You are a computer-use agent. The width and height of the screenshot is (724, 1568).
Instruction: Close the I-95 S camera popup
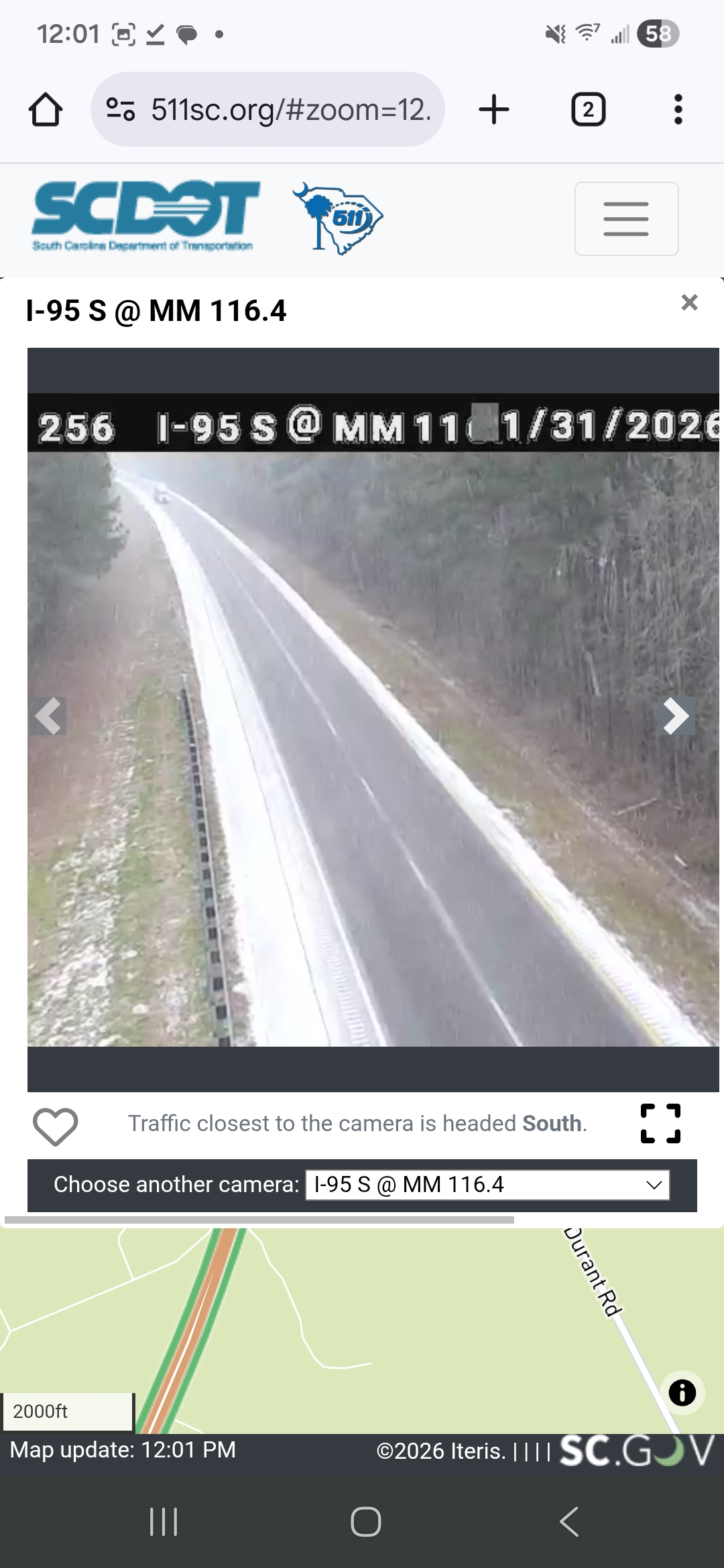coord(689,302)
